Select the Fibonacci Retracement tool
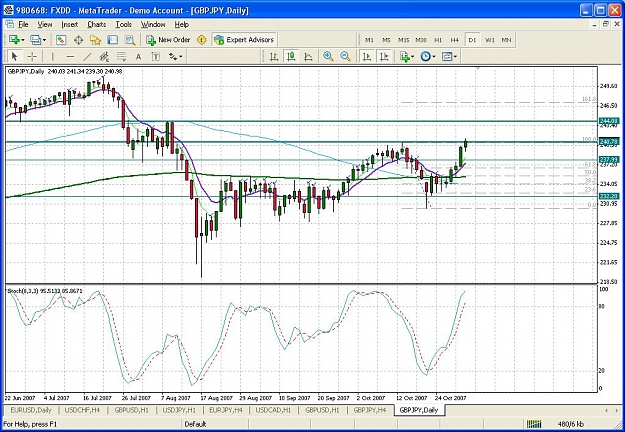625x432 pixels. coord(121,57)
